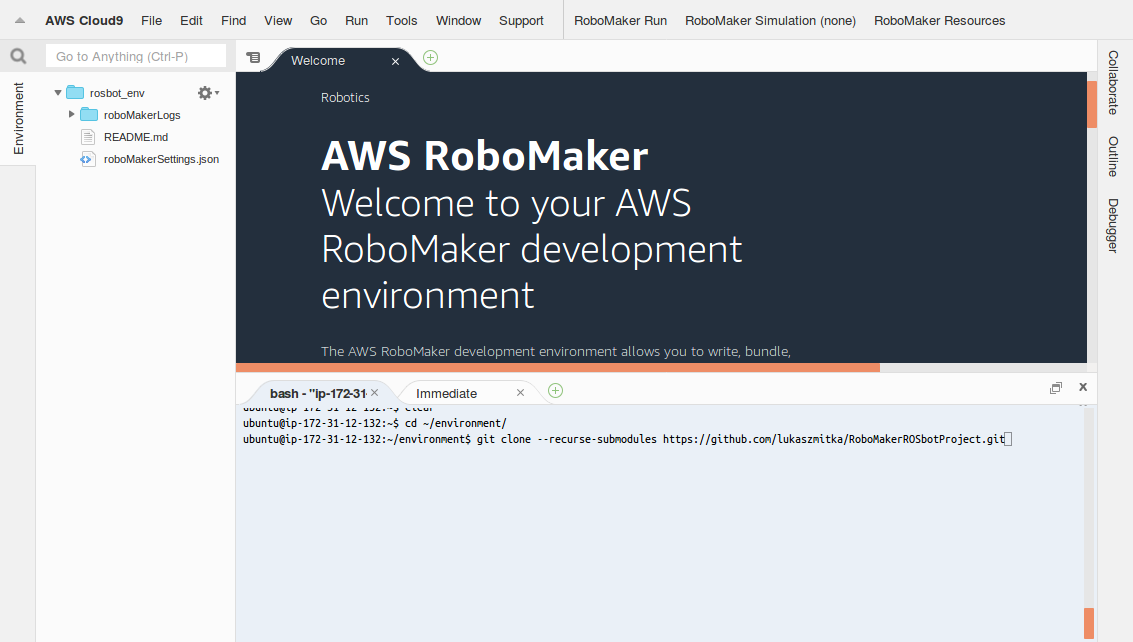The height and width of the screenshot is (642, 1133).
Task: Open the Tools menu
Action: click(x=402, y=20)
